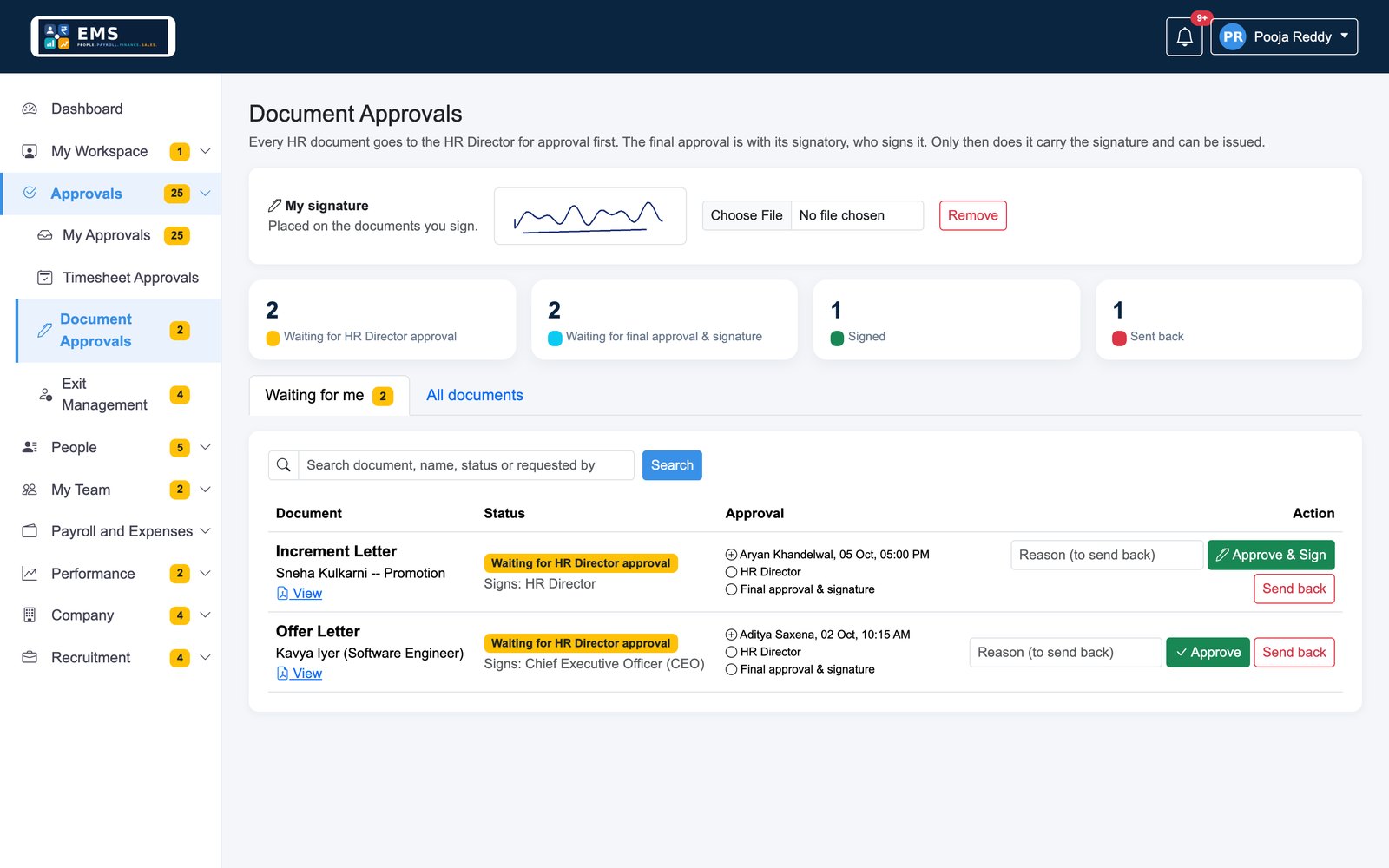Click the Recruitment briefcase icon

[30, 658]
